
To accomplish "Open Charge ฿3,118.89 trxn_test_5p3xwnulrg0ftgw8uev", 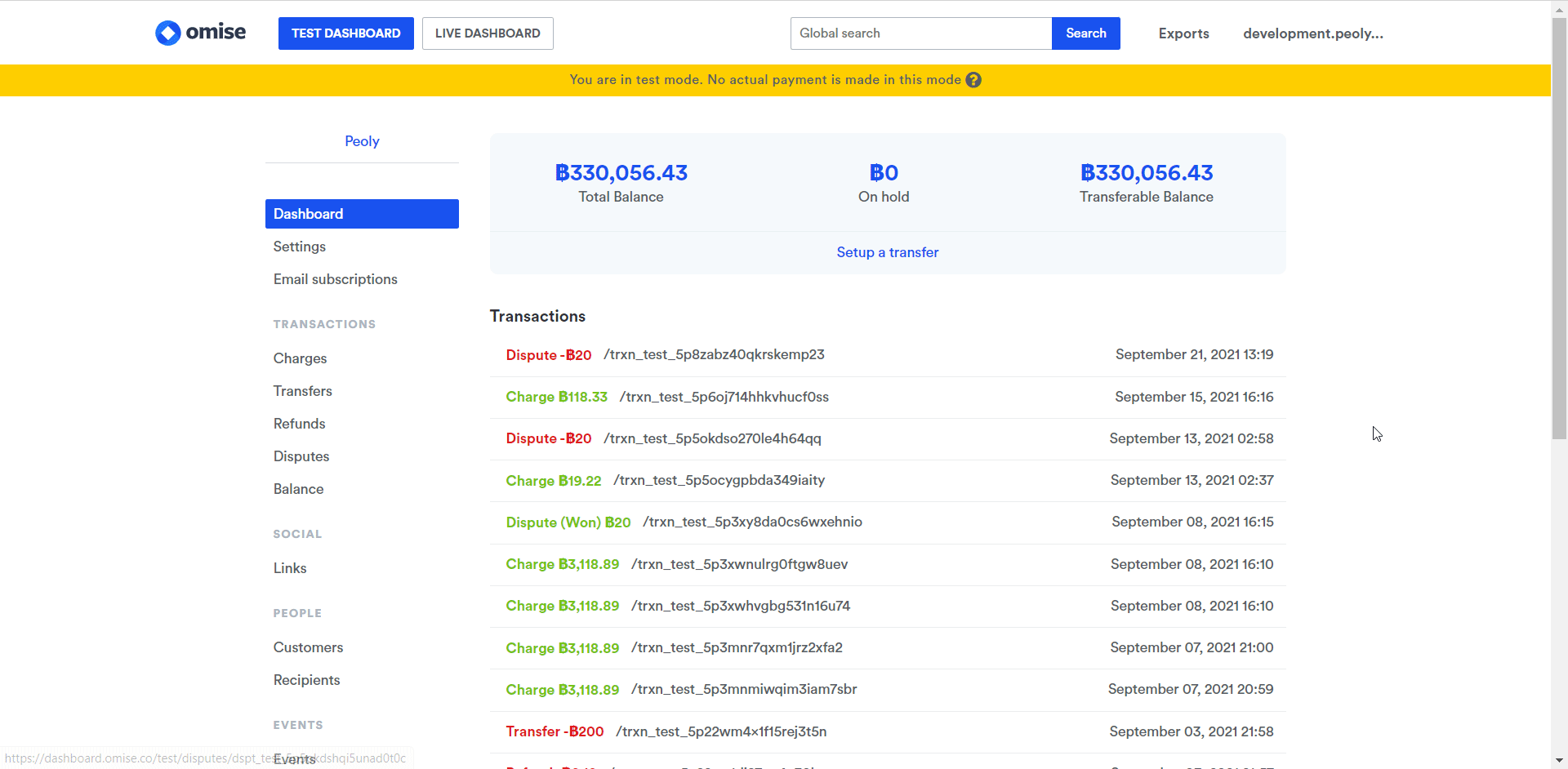I will [x=888, y=564].
